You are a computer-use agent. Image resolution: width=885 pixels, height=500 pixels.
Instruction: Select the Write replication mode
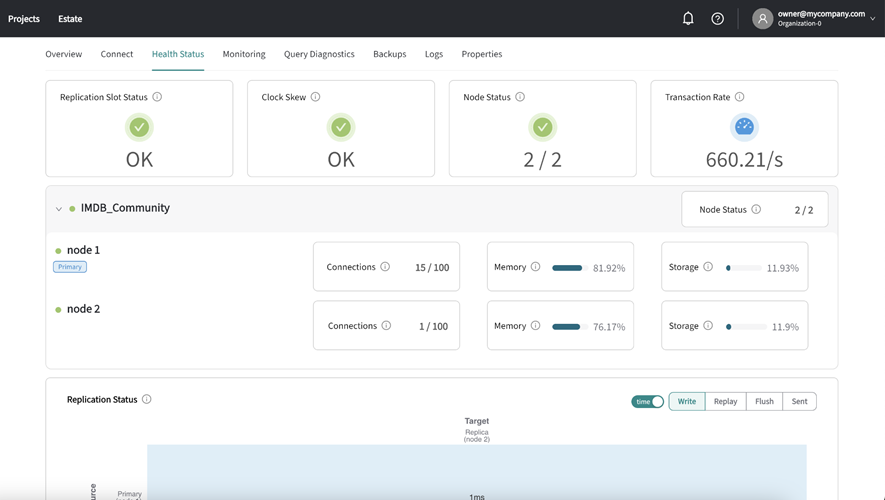687,401
